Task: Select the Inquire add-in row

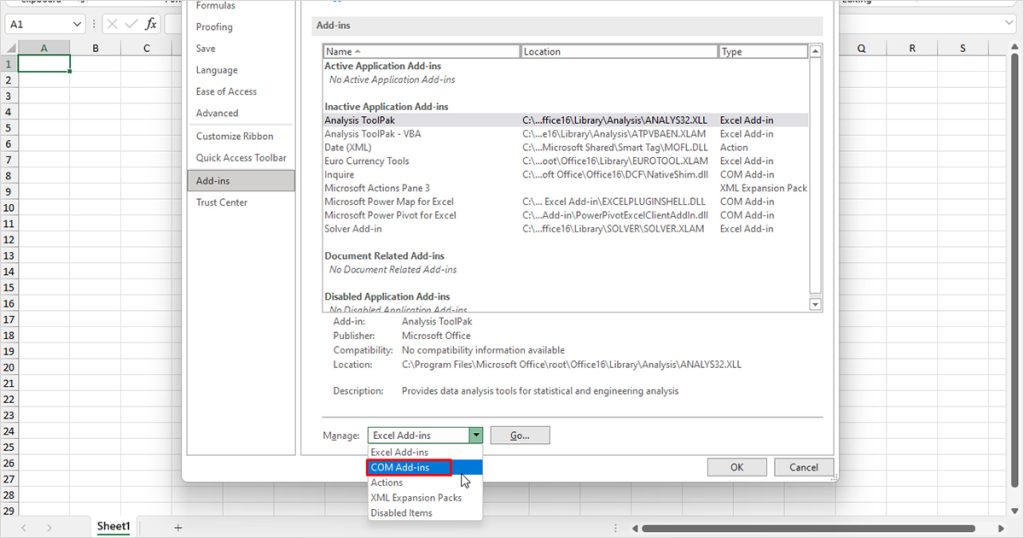Action: tap(566, 174)
